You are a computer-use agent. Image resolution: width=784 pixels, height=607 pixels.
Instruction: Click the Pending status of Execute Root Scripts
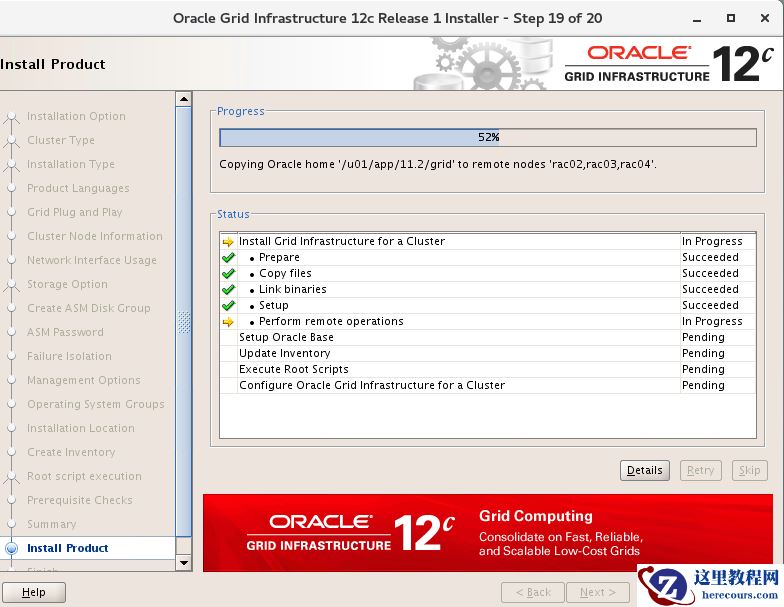tap(703, 370)
